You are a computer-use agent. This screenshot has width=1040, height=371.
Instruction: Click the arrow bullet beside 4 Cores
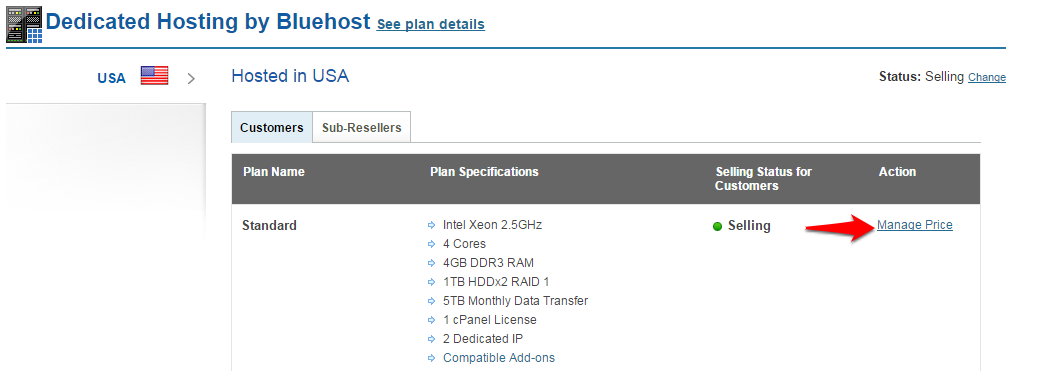tap(432, 244)
